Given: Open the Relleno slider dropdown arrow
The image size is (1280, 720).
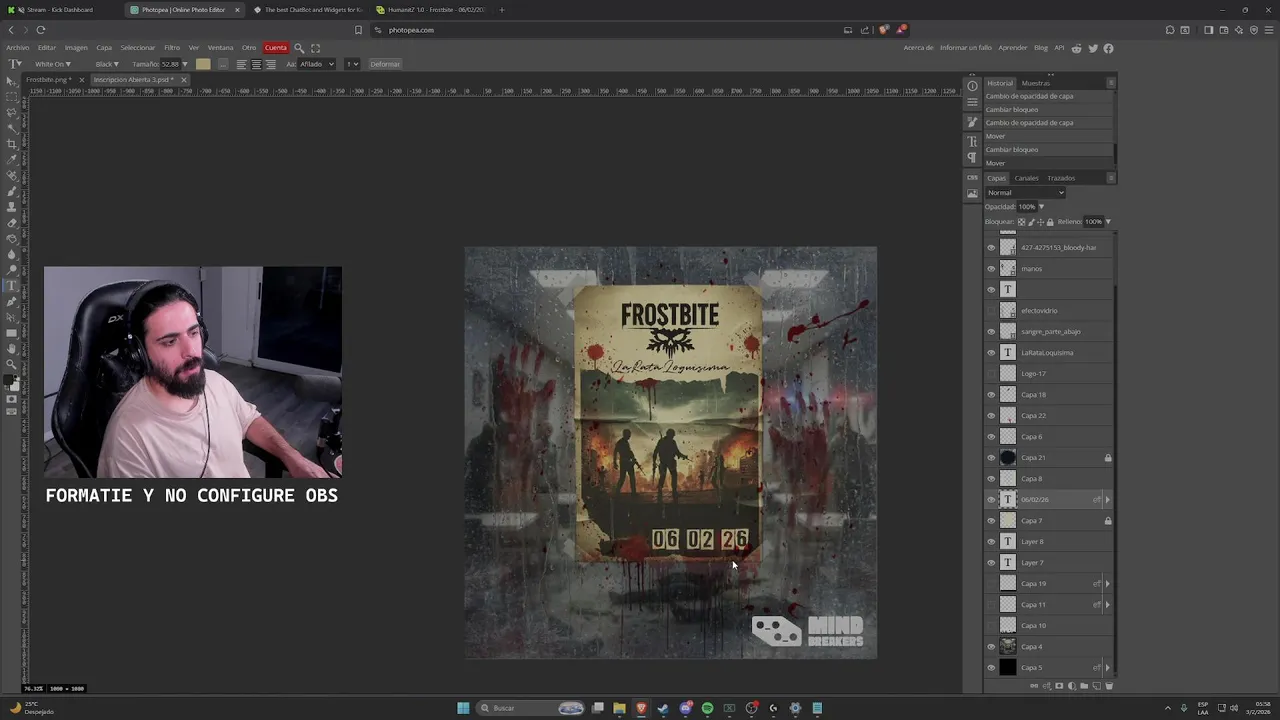Looking at the screenshot, I should click(1108, 222).
